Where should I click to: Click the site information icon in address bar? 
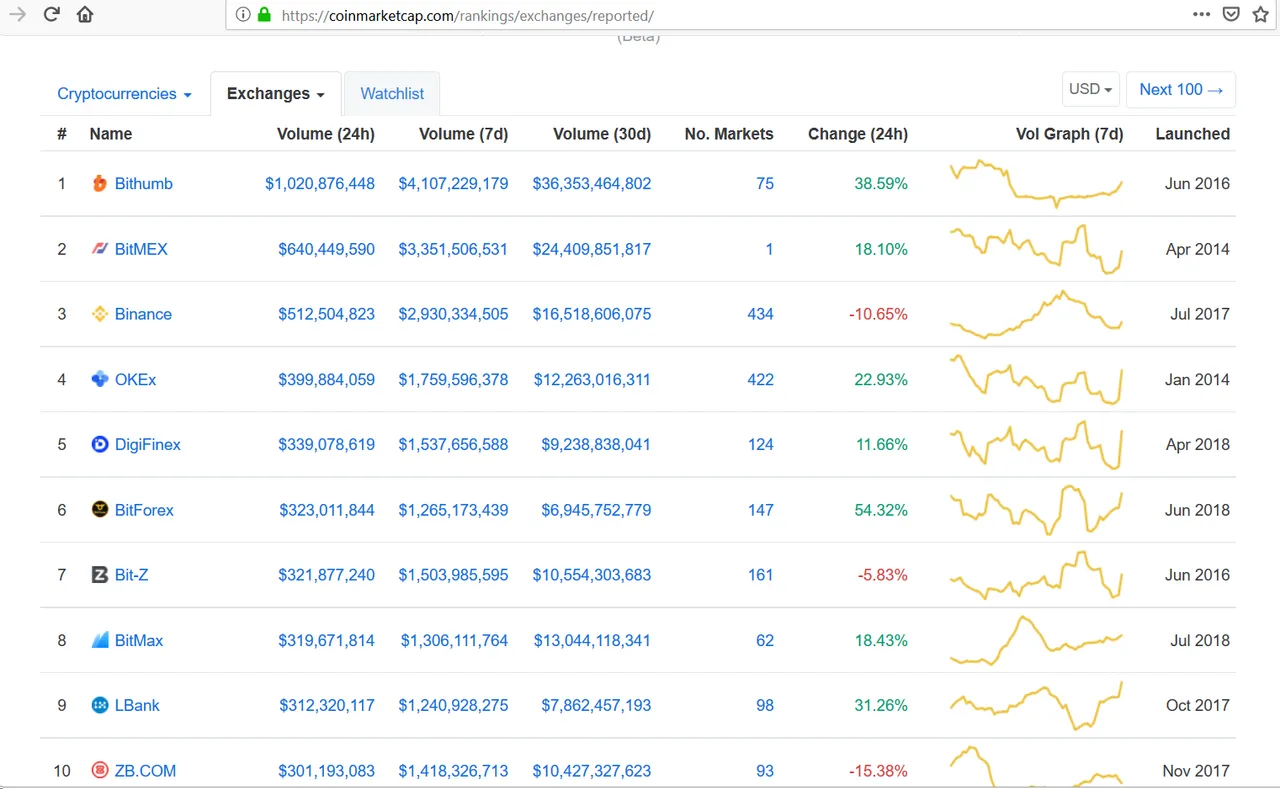pos(243,15)
